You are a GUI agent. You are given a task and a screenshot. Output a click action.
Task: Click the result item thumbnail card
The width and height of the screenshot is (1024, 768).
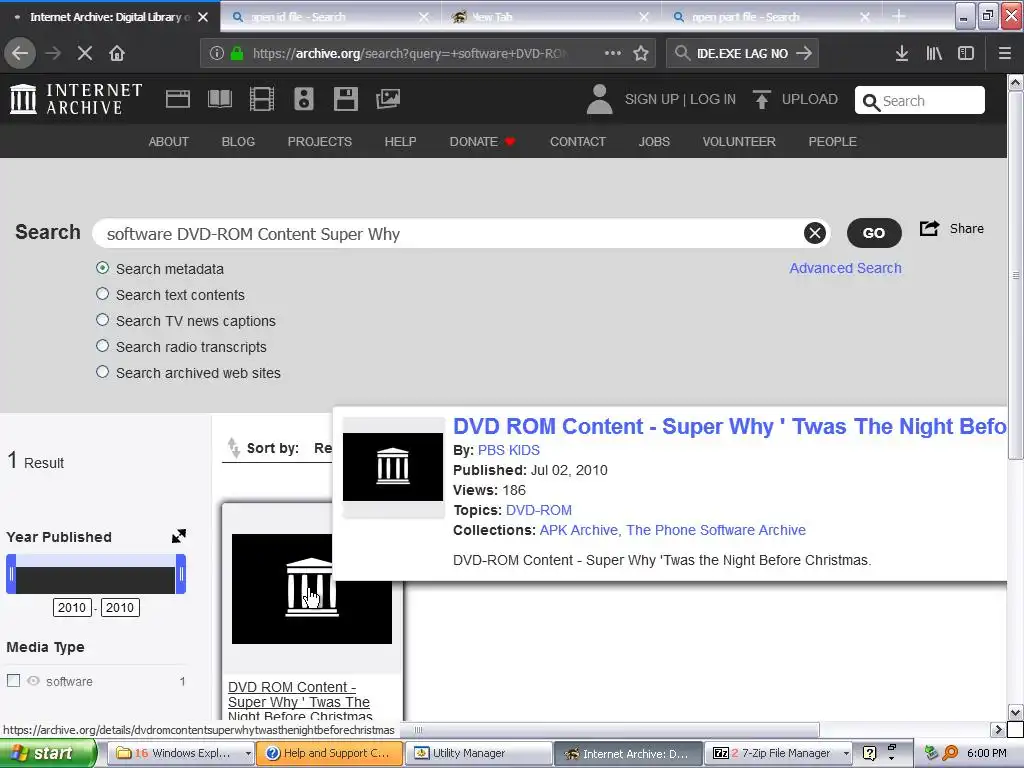312,588
